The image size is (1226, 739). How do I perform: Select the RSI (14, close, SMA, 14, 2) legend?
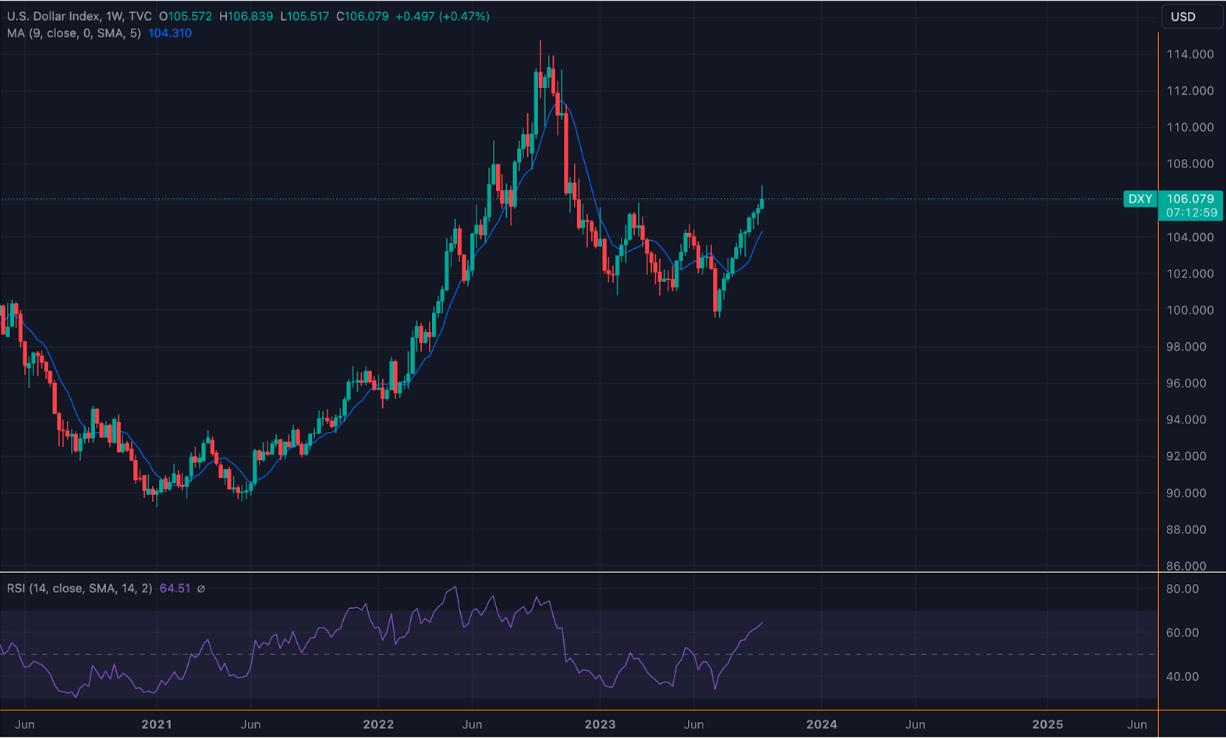(79, 589)
